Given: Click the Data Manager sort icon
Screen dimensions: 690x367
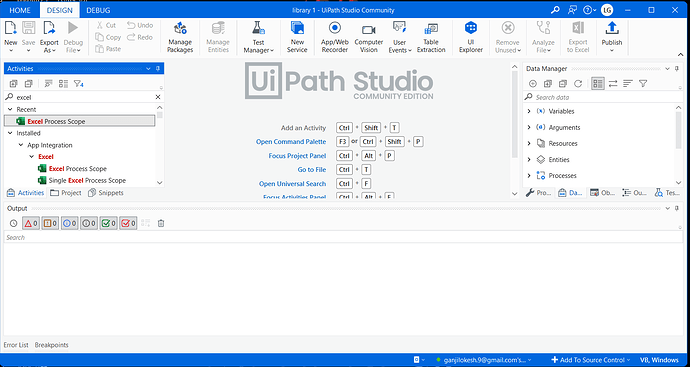Looking at the screenshot, I should (x=628, y=84).
